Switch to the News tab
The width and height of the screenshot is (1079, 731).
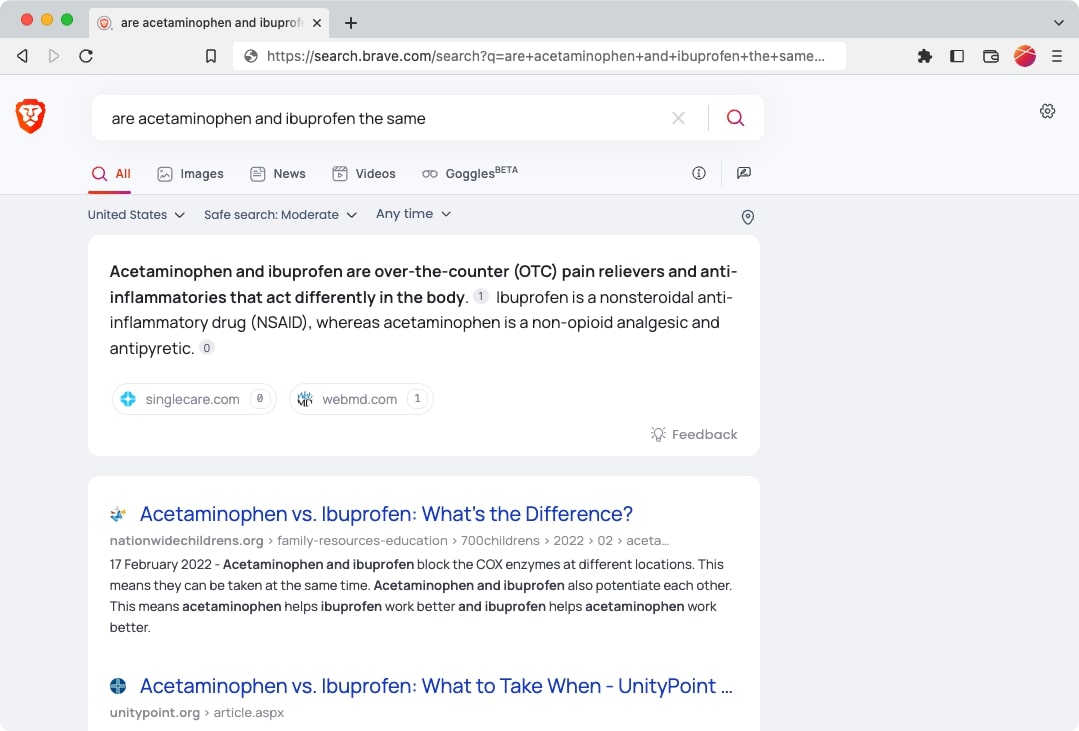(278, 174)
